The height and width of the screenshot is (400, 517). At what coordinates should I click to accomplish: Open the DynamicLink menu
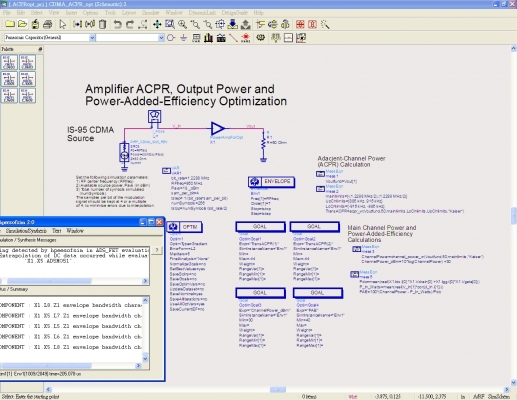point(202,13)
